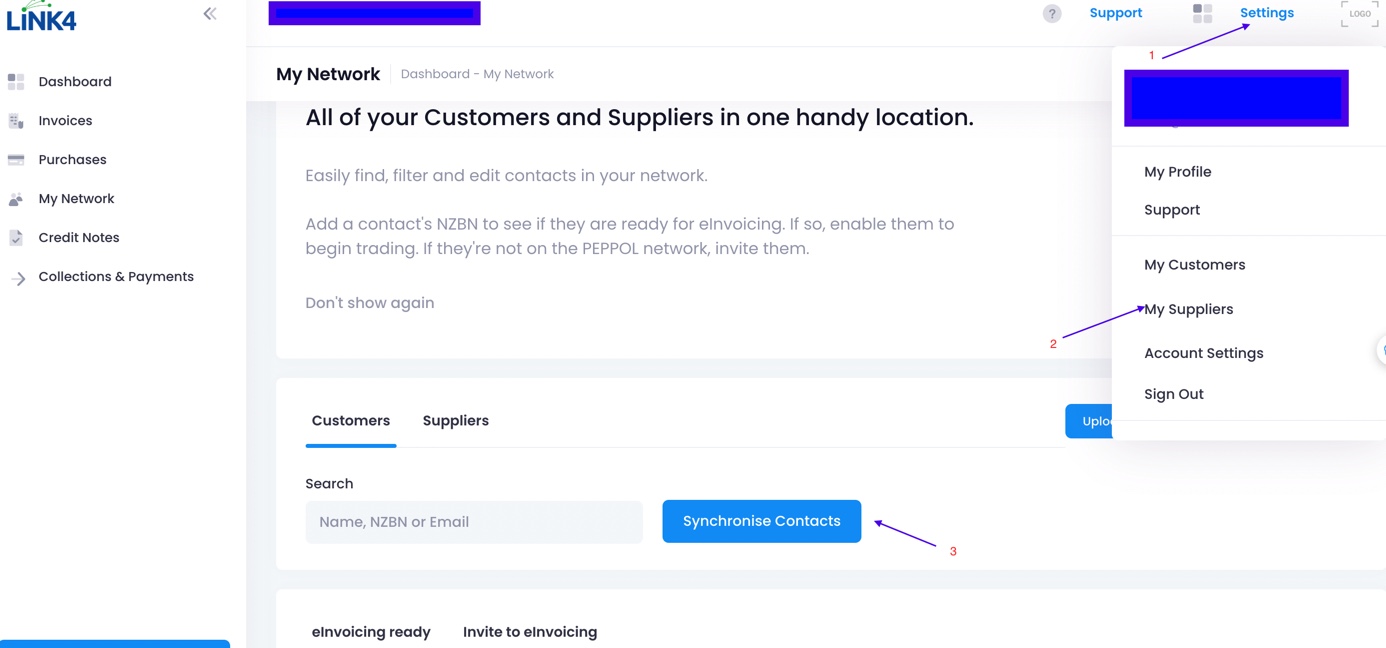Click the My Network people icon
Screen dimensions: 1386x648
(16, 199)
